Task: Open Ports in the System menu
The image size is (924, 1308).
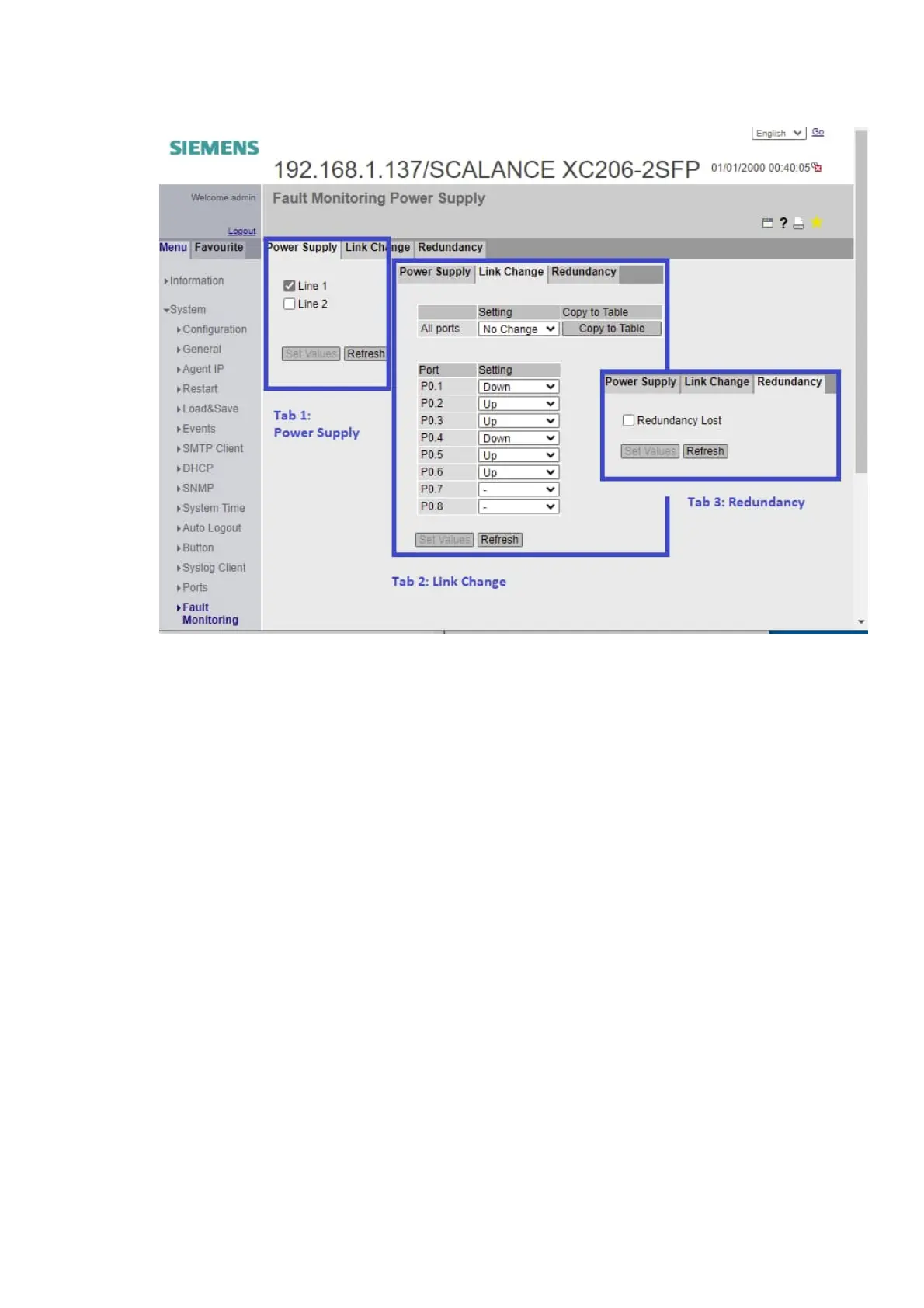Action: tap(193, 588)
